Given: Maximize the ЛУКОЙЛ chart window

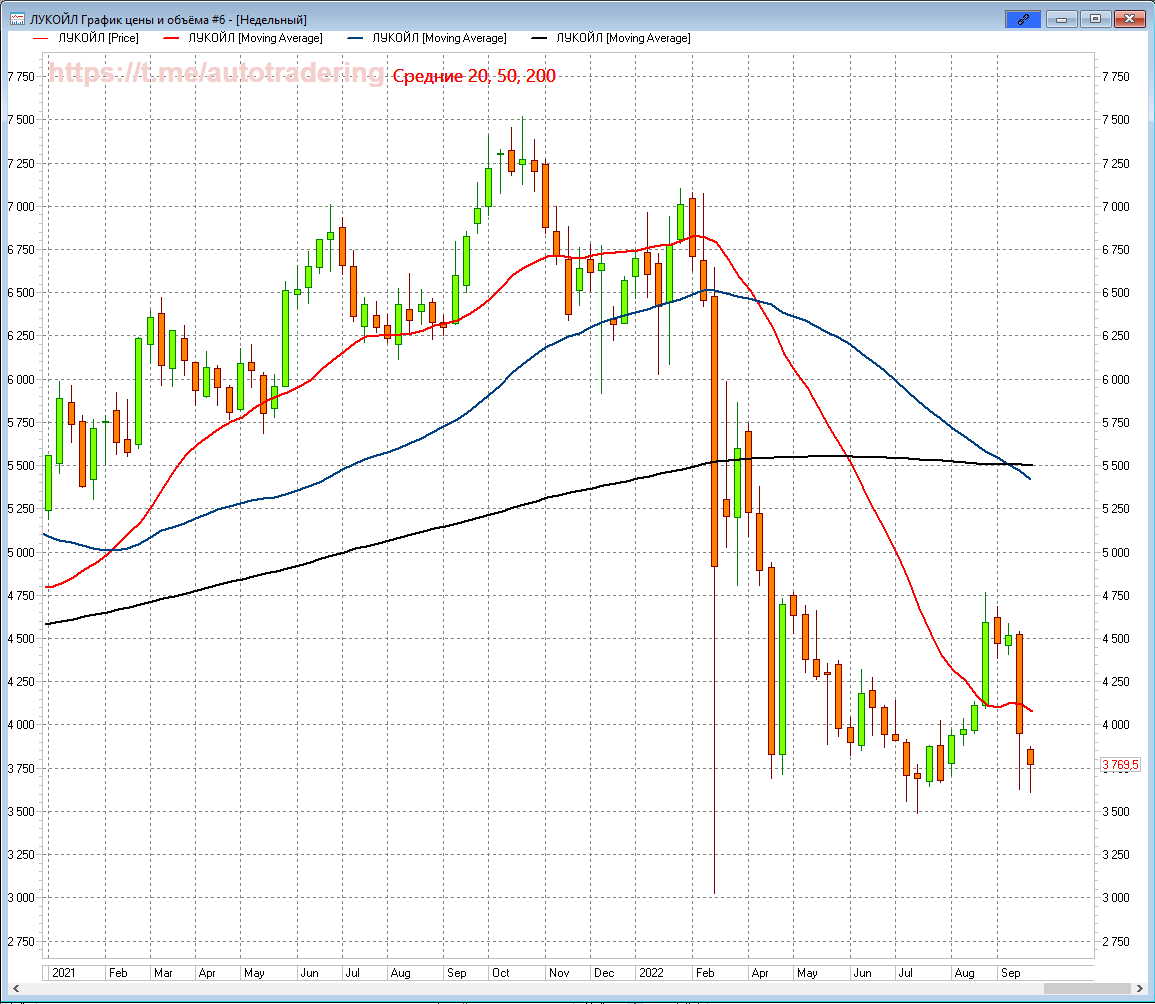Looking at the screenshot, I should [1096, 19].
